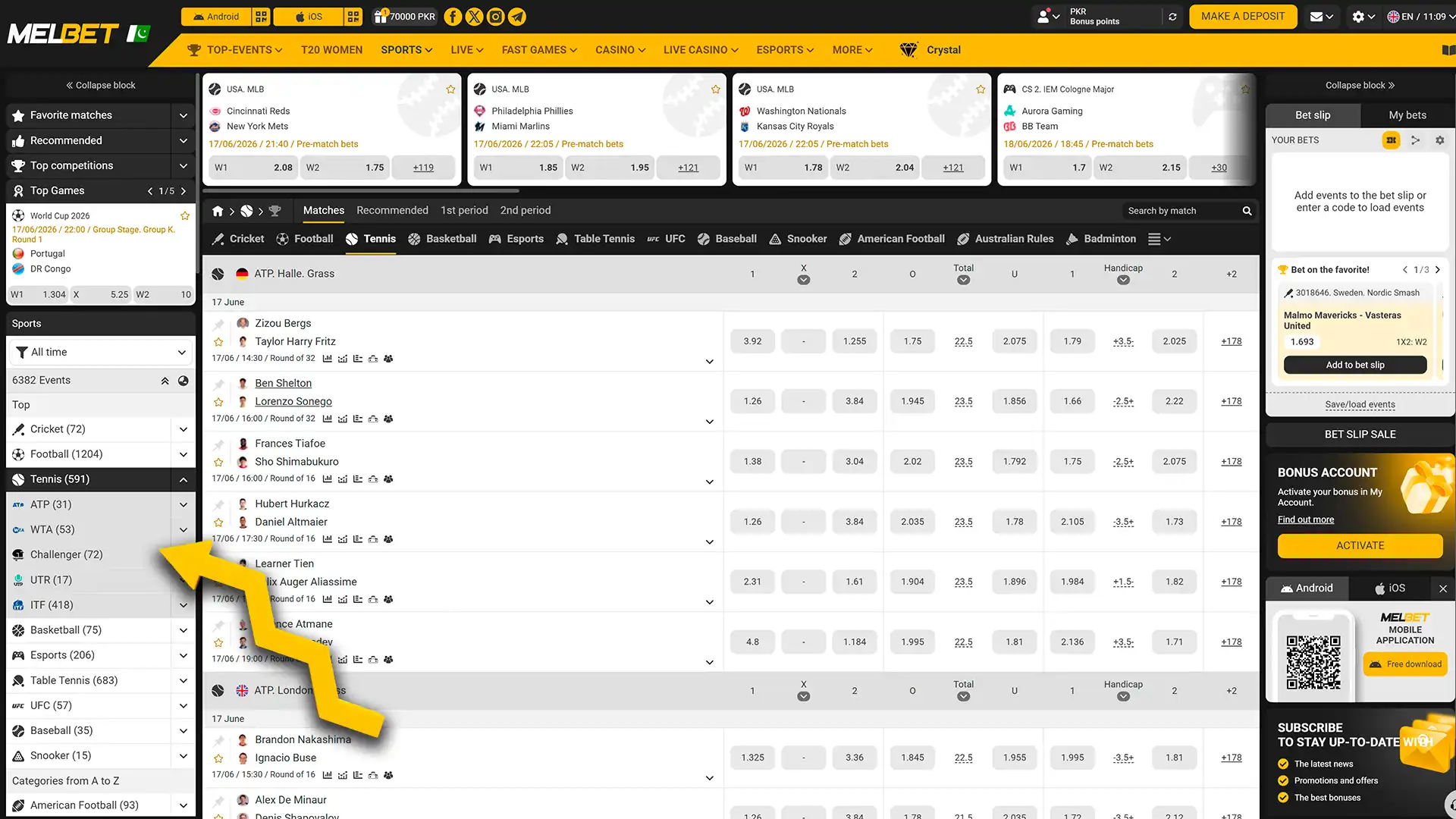Image resolution: width=1456 pixels, height=819 pixels.
Task: Click the featured cards horizontal scrollbar
Action: click(x=362, y=190)
